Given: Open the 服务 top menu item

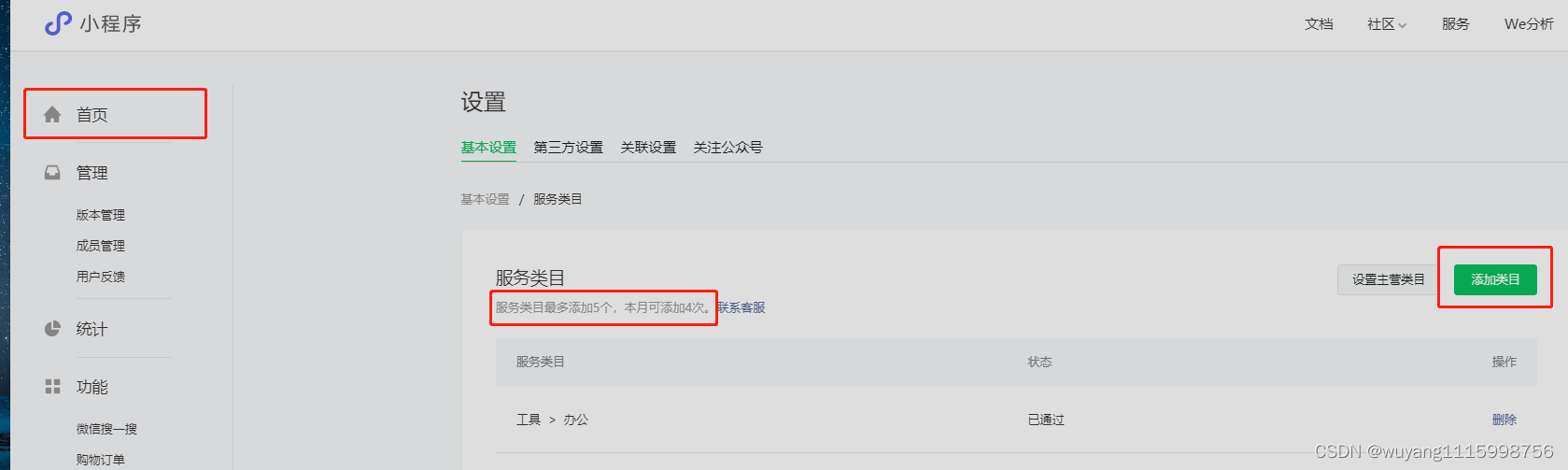Looking at the screenshot, I should pos(1455,24).
